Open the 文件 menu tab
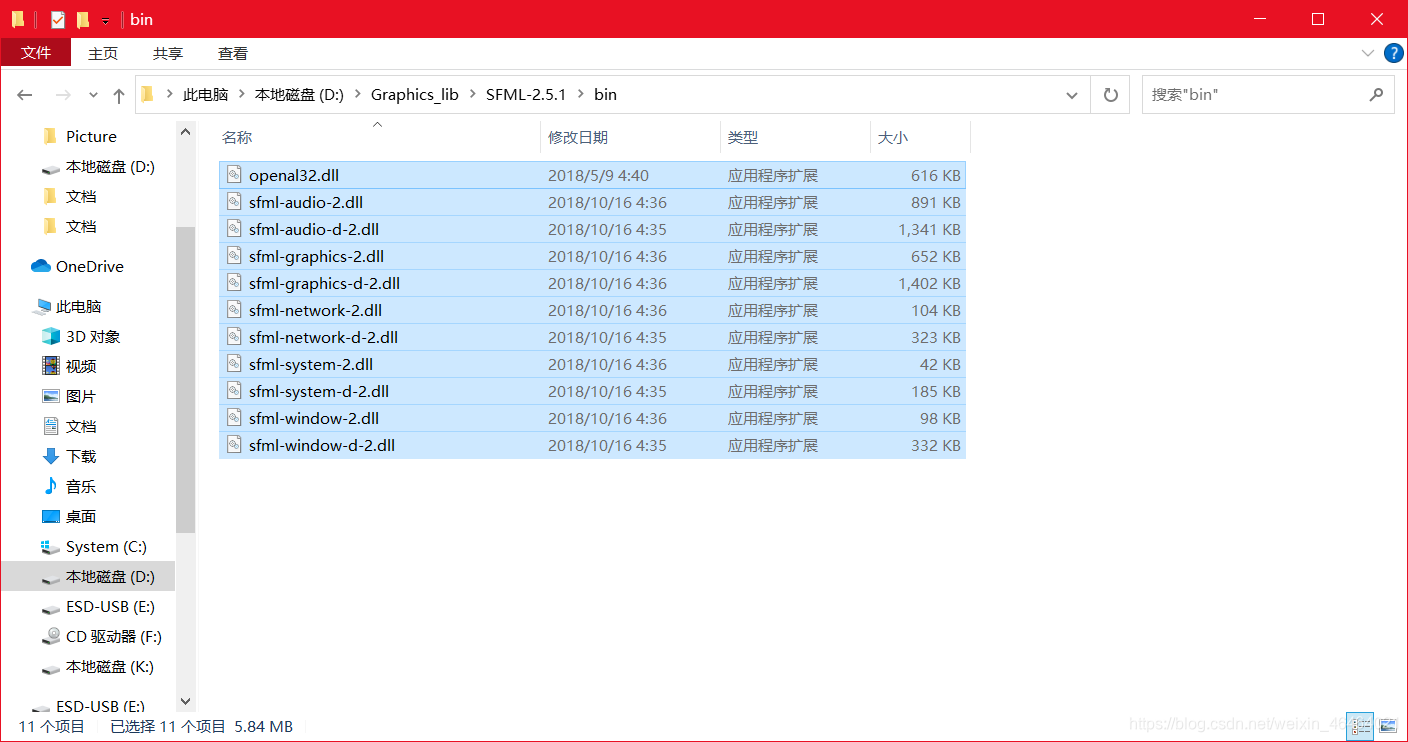The width and height of the screenshot is (1408, 742). point(36,52)
